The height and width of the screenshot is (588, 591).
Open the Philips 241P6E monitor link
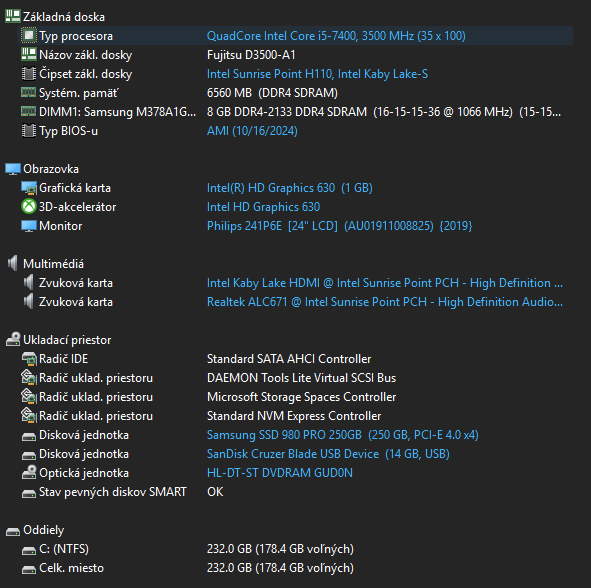pos(339,226)
